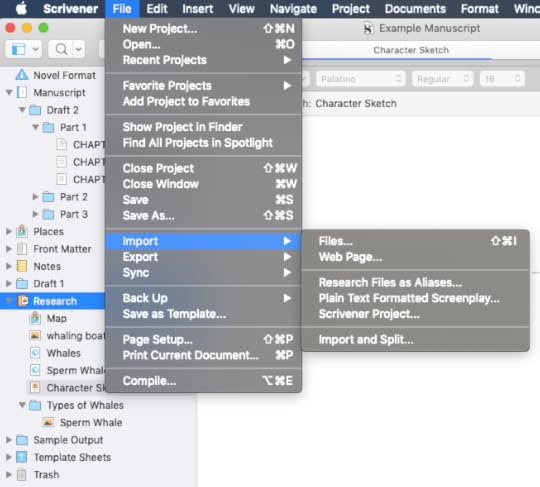Open the Back Up submenu

[204, 298]
